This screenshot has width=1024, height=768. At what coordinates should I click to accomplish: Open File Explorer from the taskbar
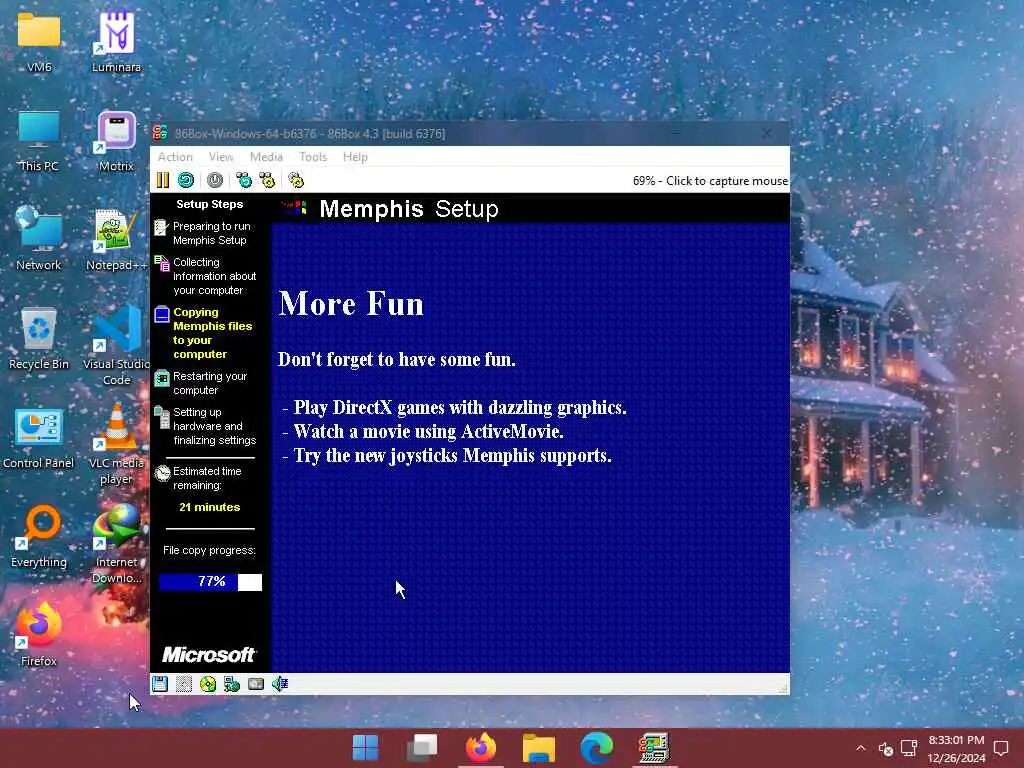pos(539,748)
